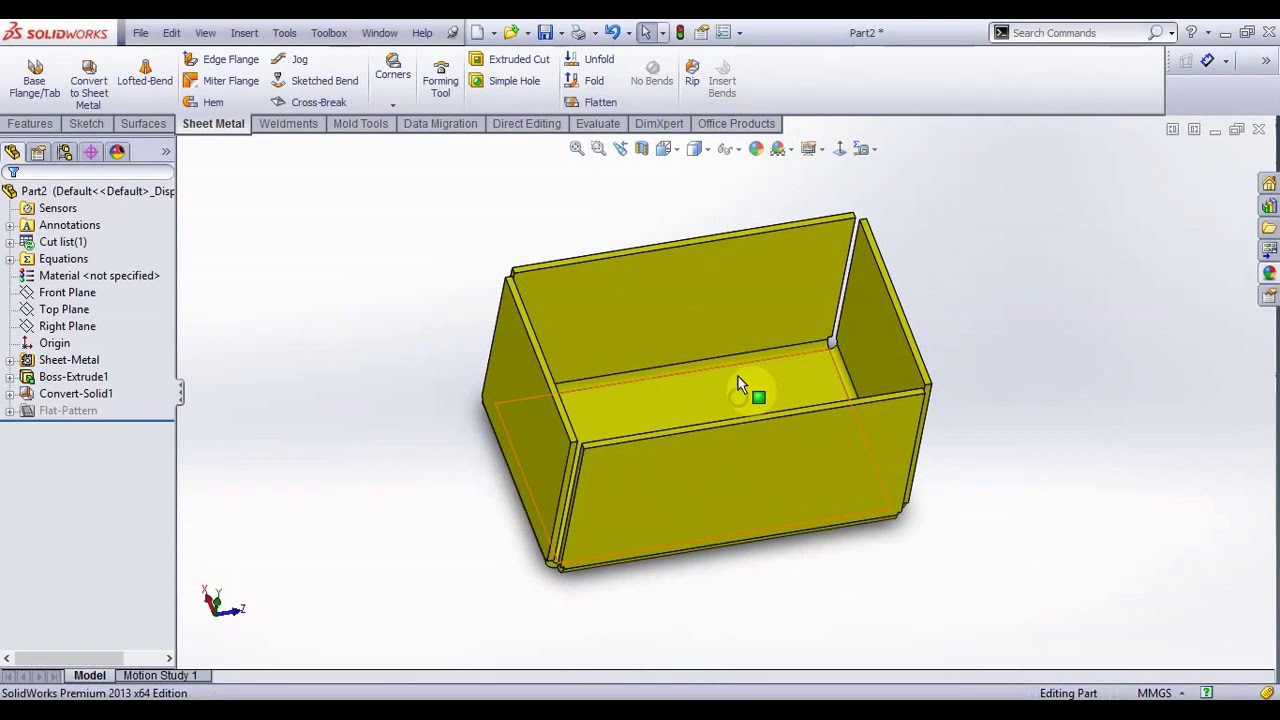
Task: Expand the left panel tabs chevron
Action: point(166,152)
